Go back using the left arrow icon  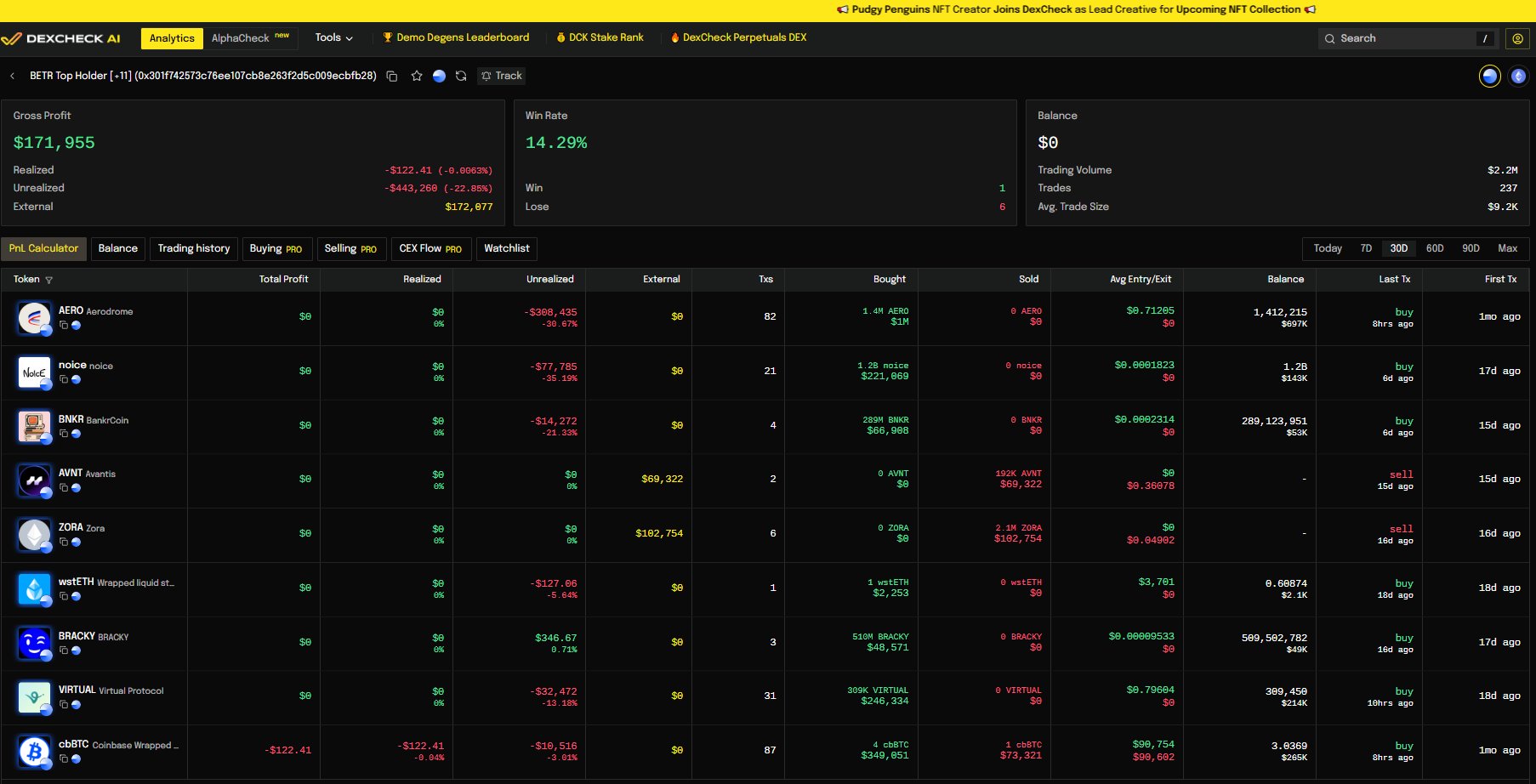coord(13,76)
